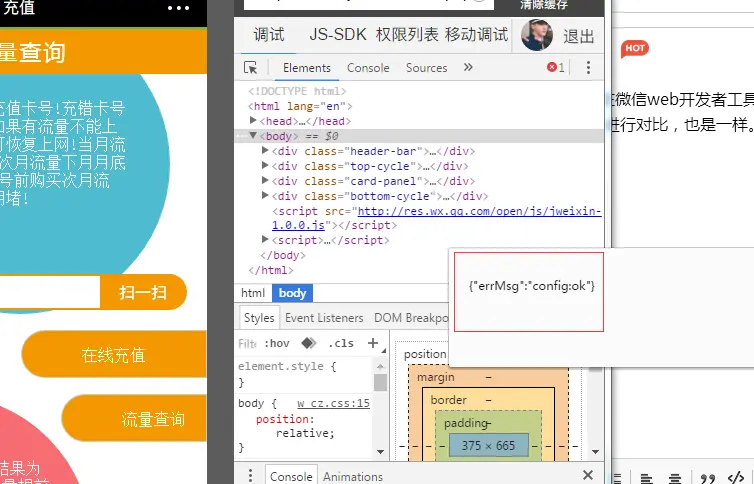
Task: Click the box model pane scroll-down arrow
Action: tap(595, 452)
